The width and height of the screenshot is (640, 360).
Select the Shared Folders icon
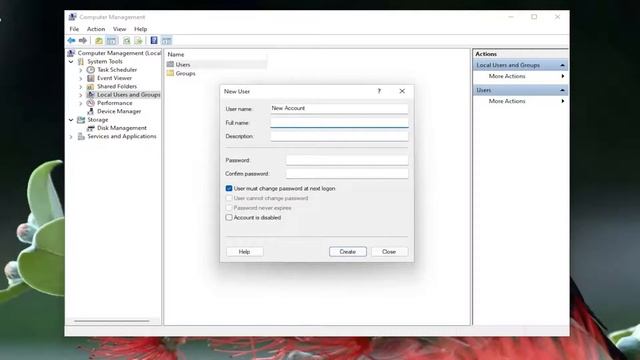[x=91, y=86]
